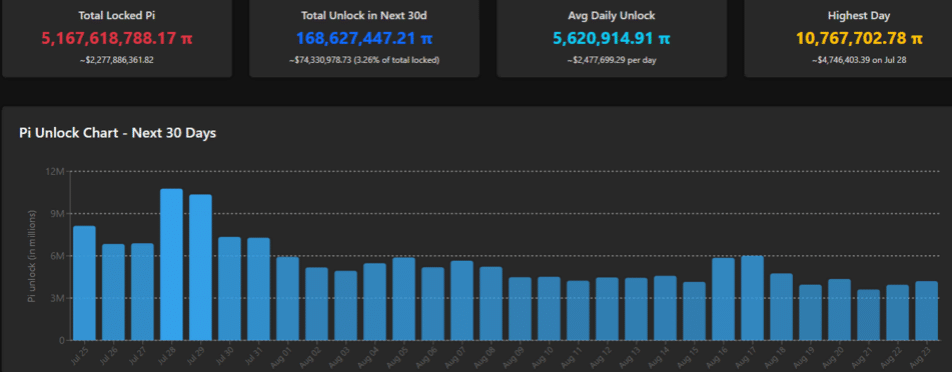This screenshot has width=952, height=372.
Task: Click the Jul 26 unlock bar
Action: (113, 292)
